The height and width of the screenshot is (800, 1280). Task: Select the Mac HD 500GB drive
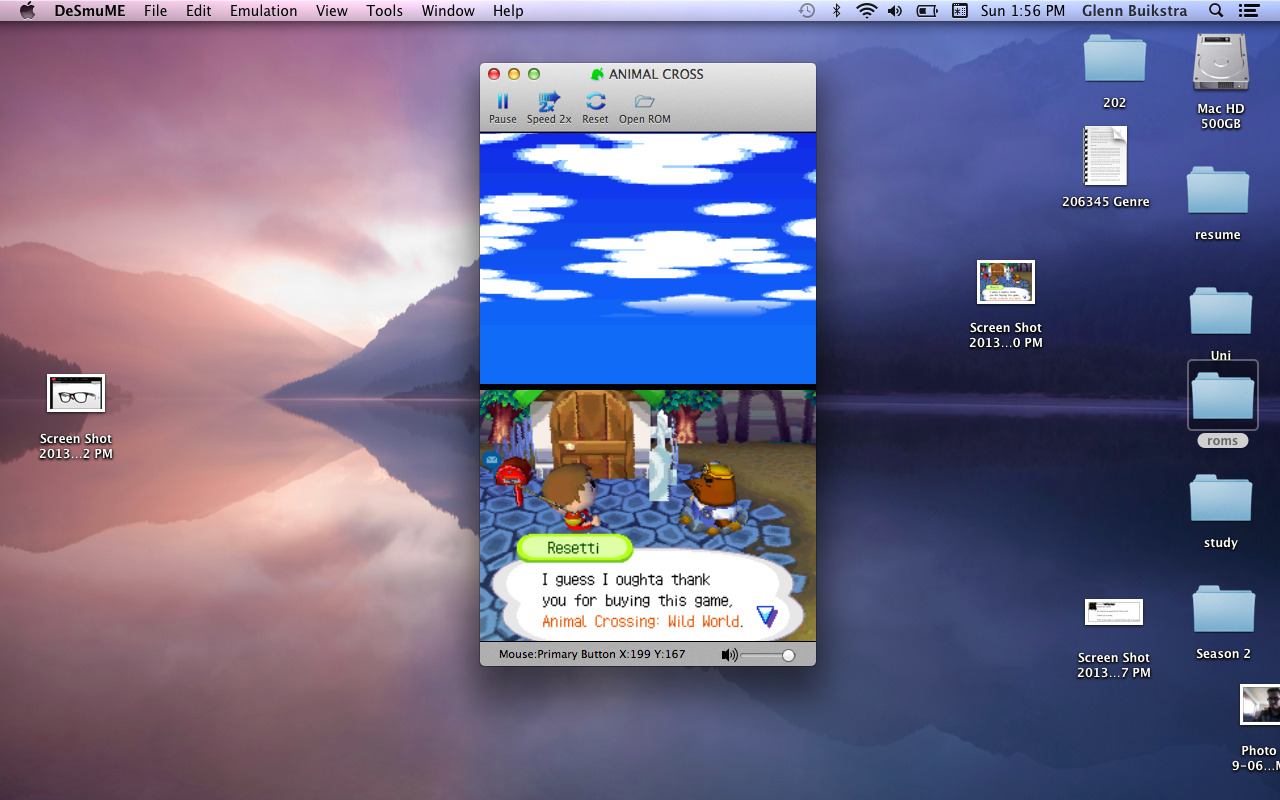pos(1221,62)
